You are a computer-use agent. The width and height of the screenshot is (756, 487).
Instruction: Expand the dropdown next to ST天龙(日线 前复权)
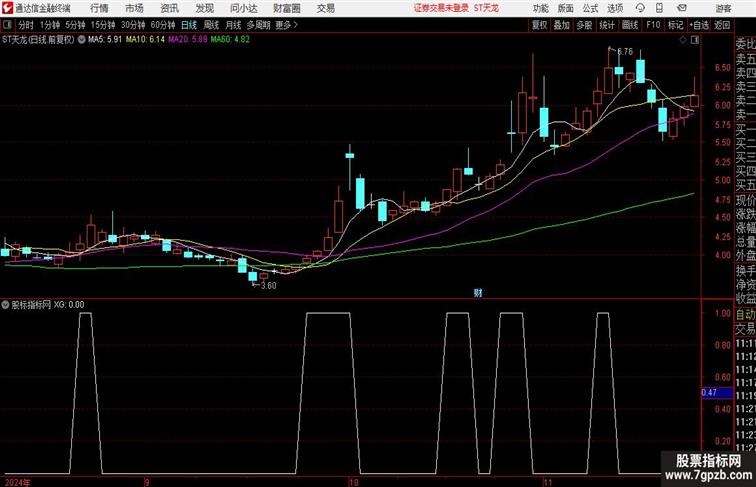(81, 40)
